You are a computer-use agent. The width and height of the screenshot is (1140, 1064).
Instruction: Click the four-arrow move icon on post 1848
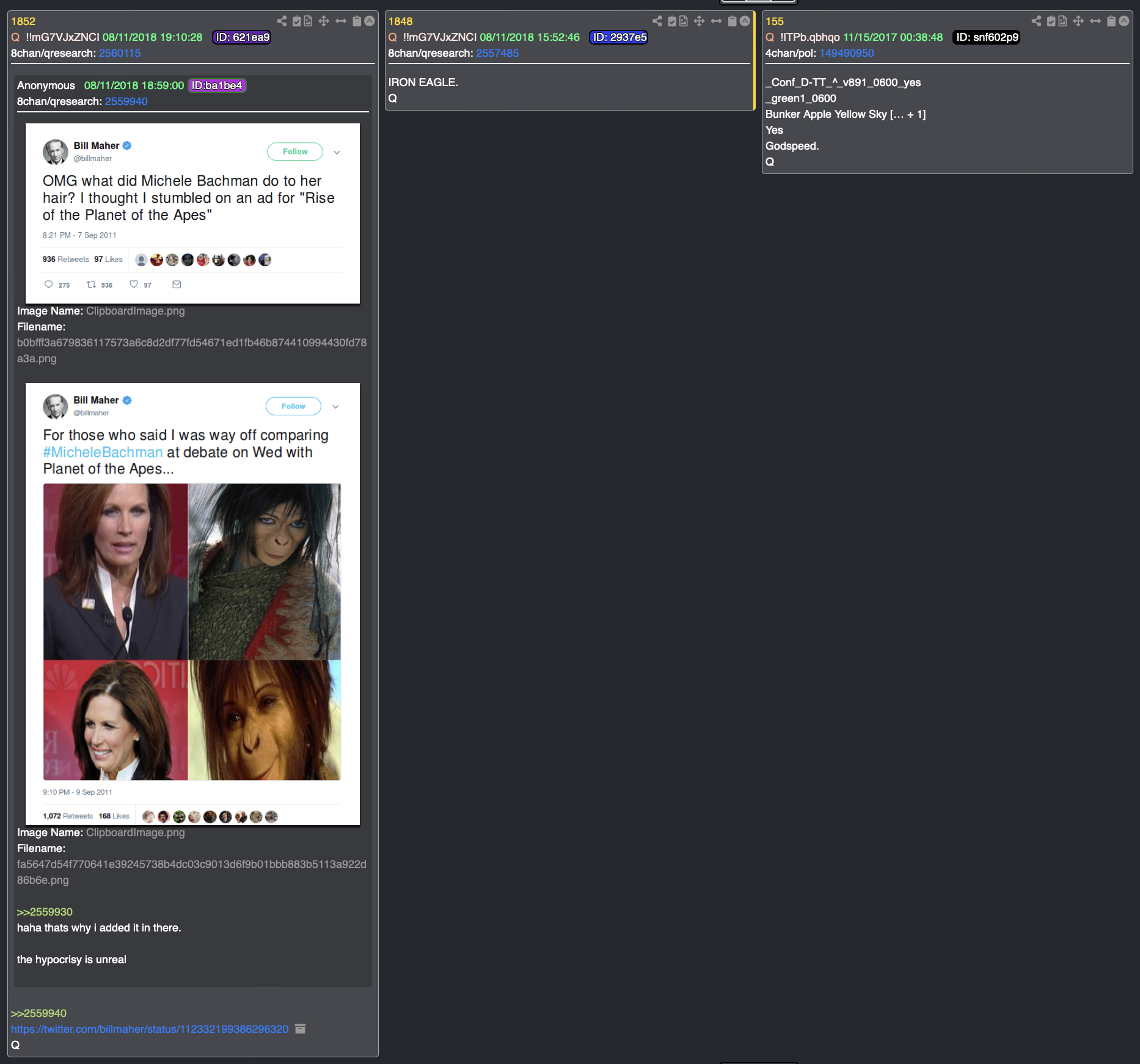point(700,21)
